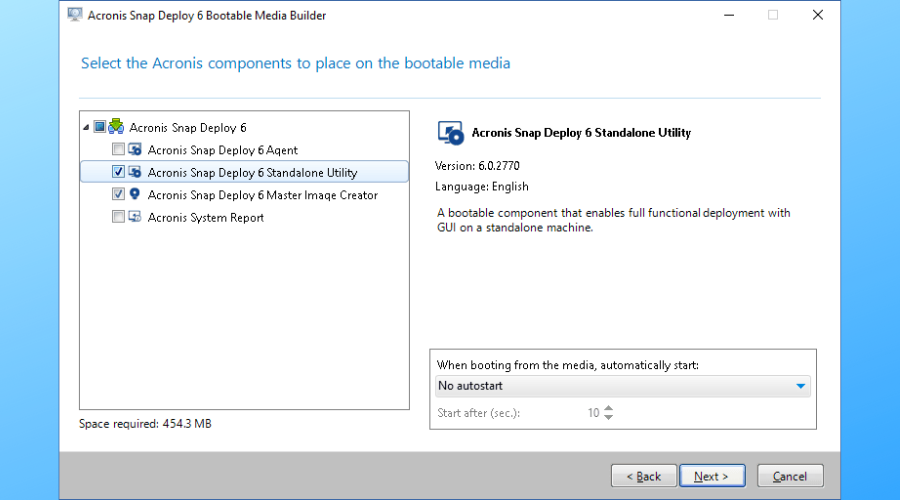
Task: Click the Master Image Creator pin icon
Action: [135, 194]
